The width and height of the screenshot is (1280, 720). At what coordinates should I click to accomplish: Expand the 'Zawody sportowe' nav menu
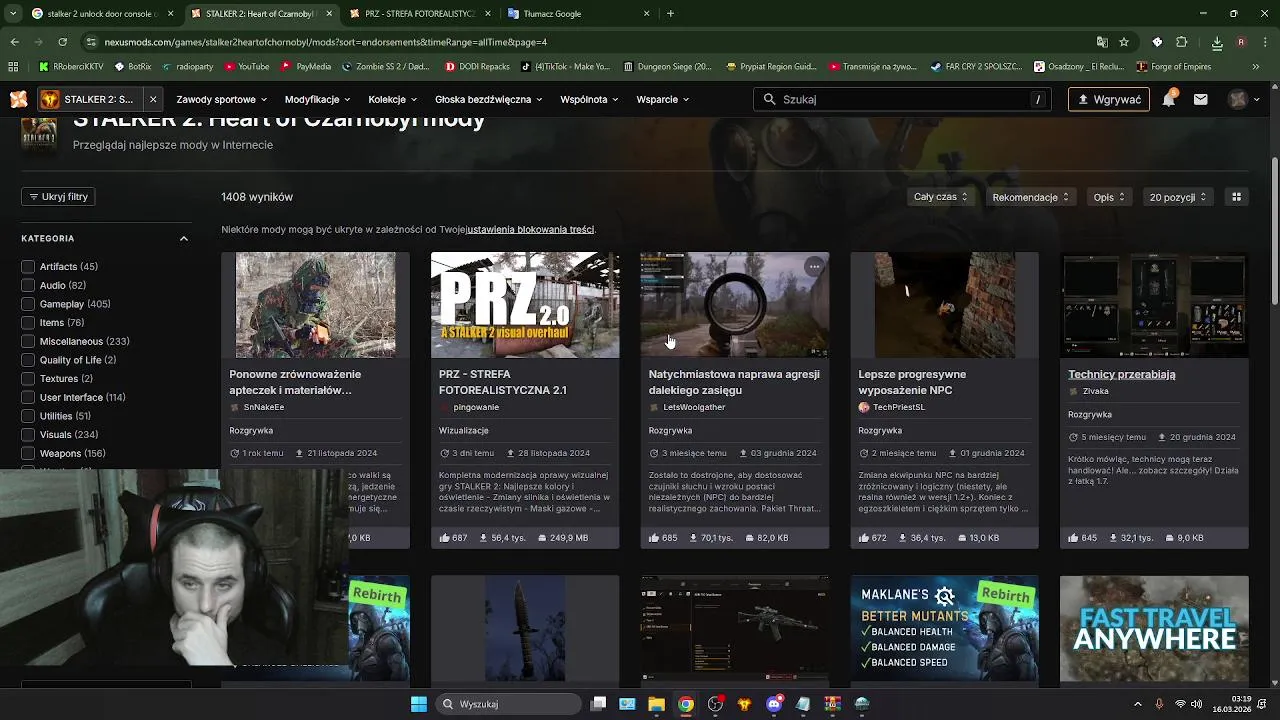222,99
